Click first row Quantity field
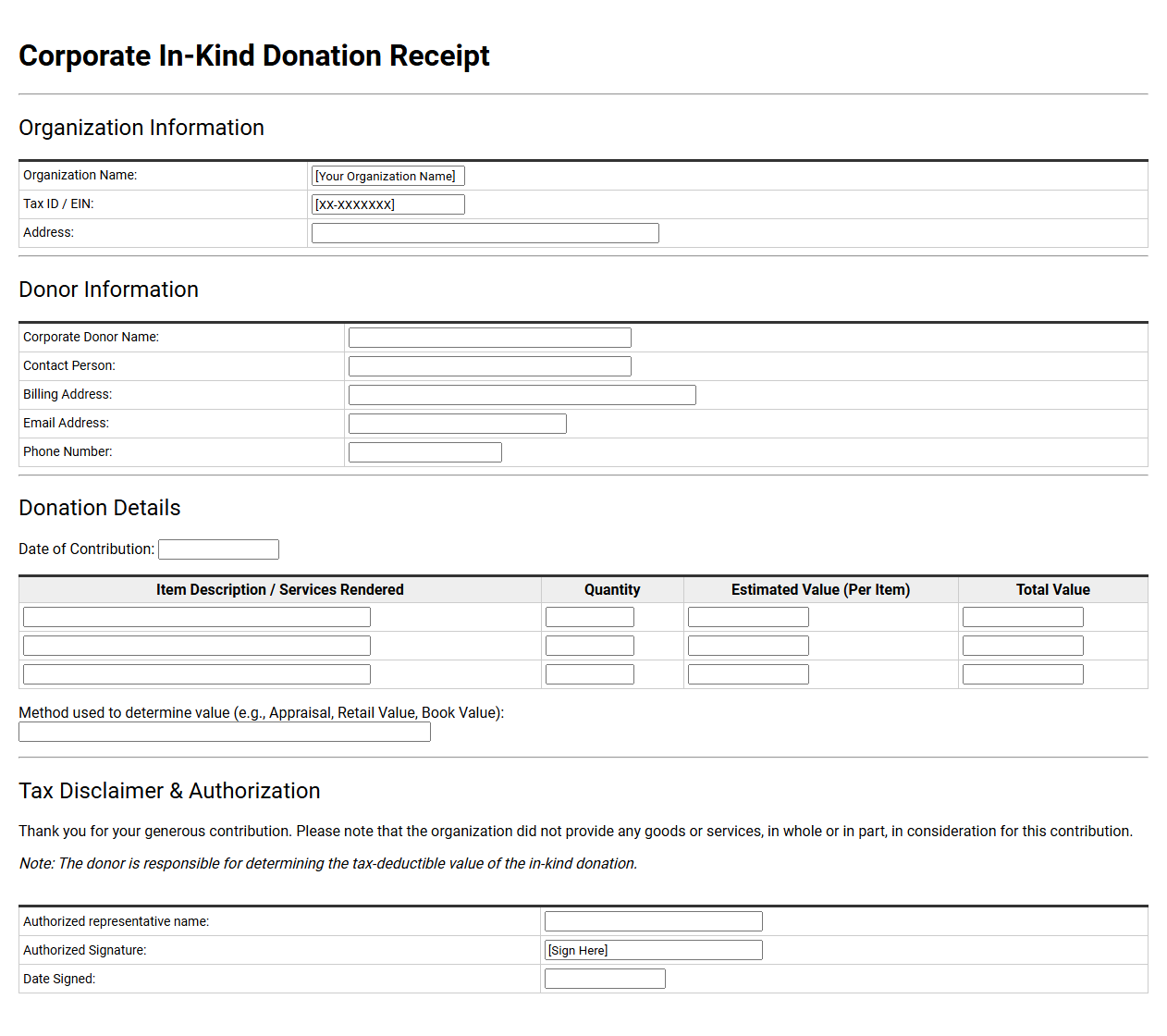The height and width of the screenshot is (1036, 1167). 590,617
